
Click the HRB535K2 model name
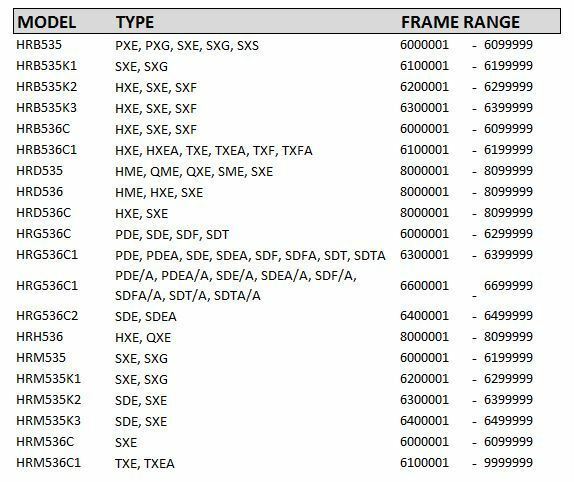point(46,87)
